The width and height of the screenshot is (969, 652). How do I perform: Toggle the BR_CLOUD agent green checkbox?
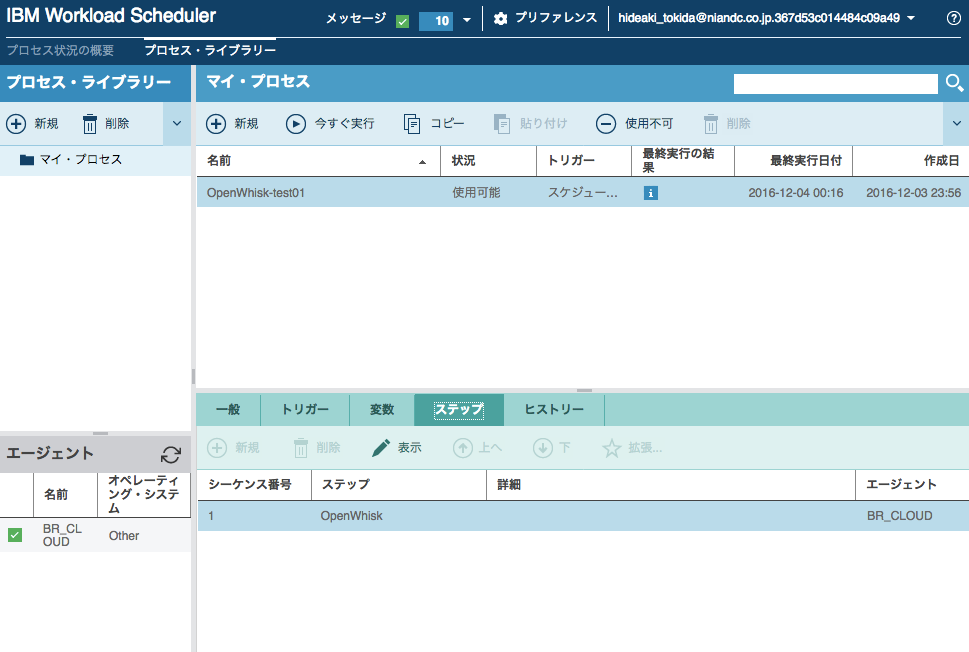click(x=15, y=535)
